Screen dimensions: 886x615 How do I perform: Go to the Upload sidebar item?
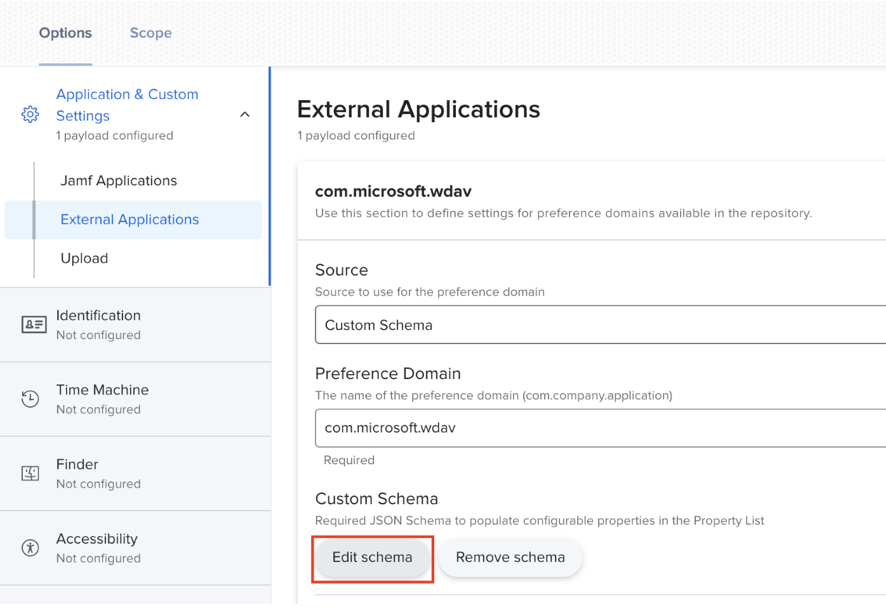point(84,258)
